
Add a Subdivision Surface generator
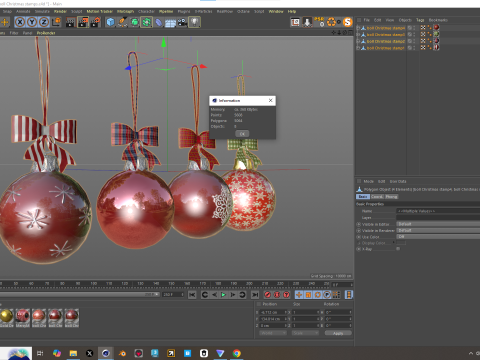pyautogui.click(x=134, y=22)
